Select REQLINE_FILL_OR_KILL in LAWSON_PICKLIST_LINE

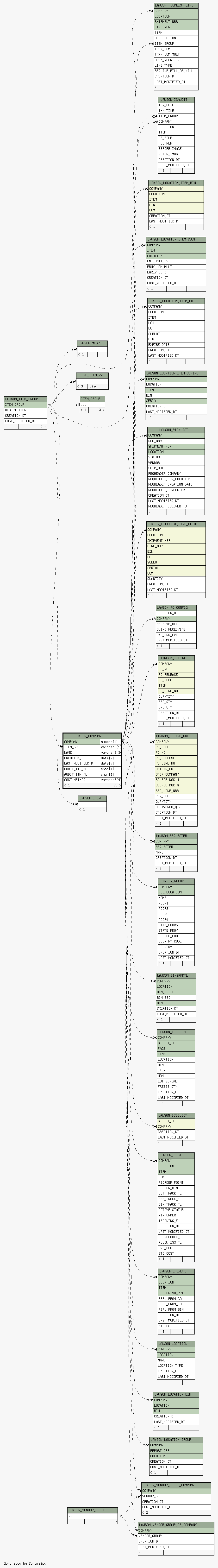[176, 71]
